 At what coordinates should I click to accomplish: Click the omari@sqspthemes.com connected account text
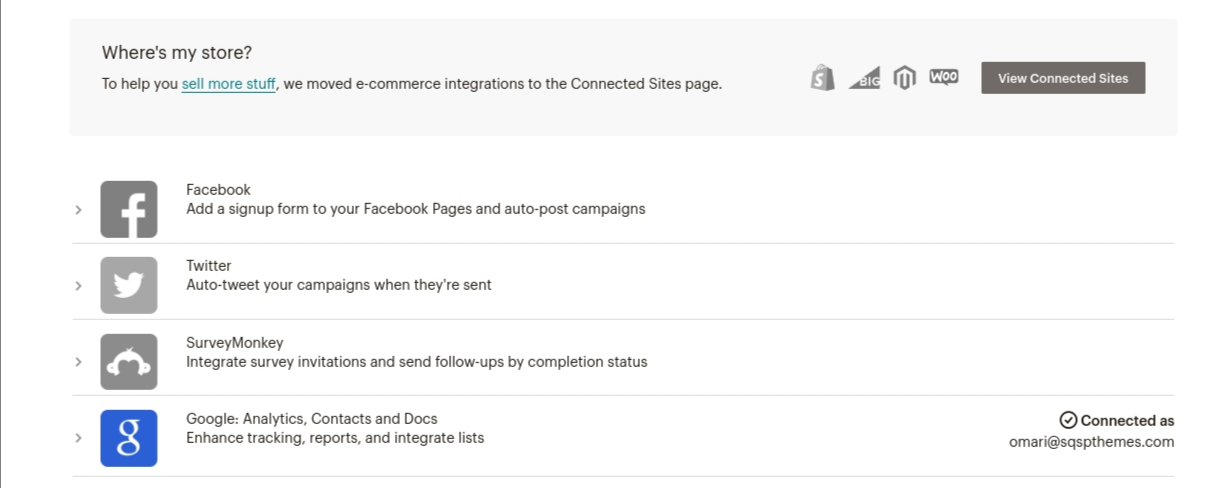click(1092, 441)
